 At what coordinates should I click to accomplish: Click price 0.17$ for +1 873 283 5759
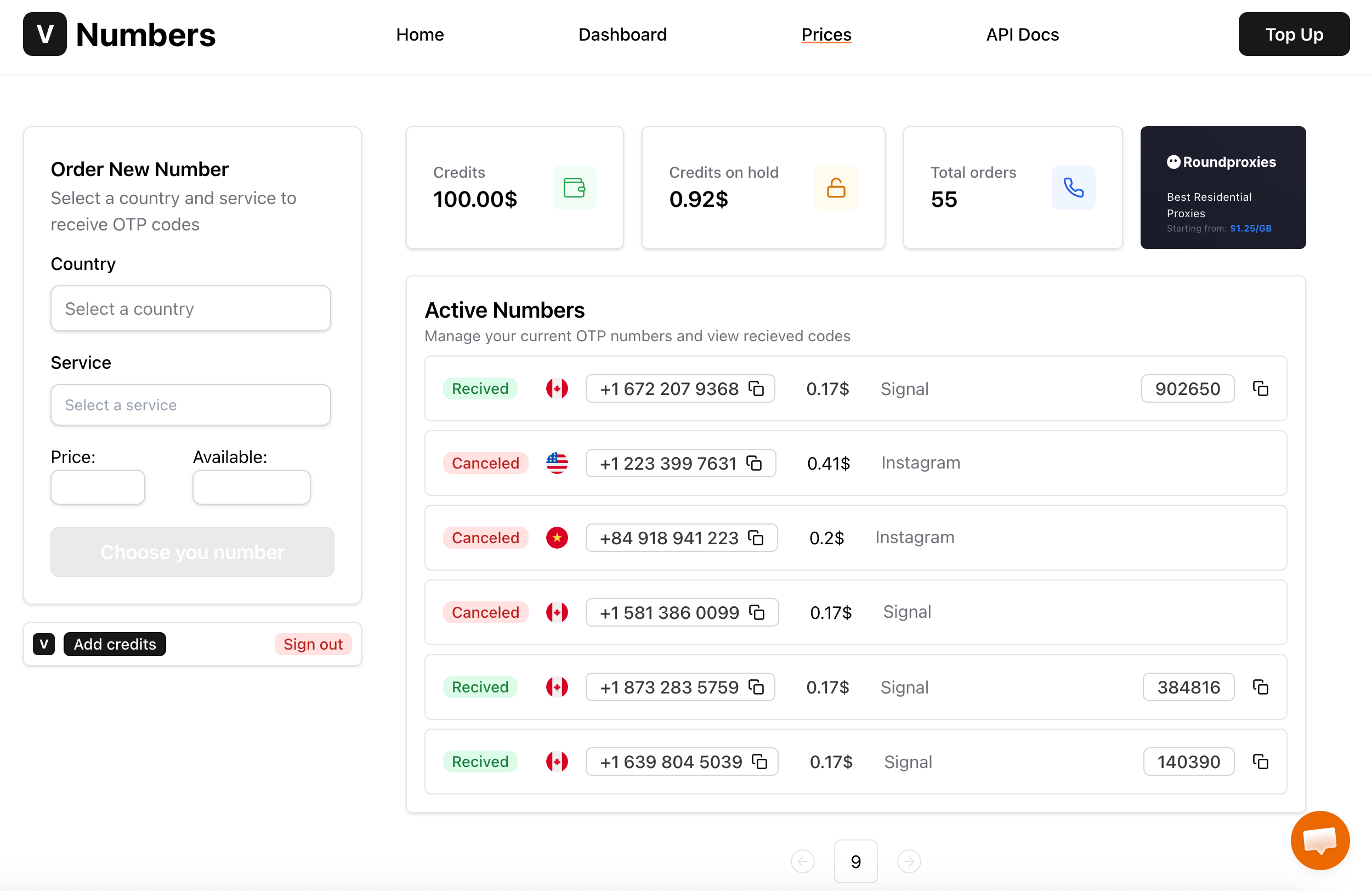827,687
